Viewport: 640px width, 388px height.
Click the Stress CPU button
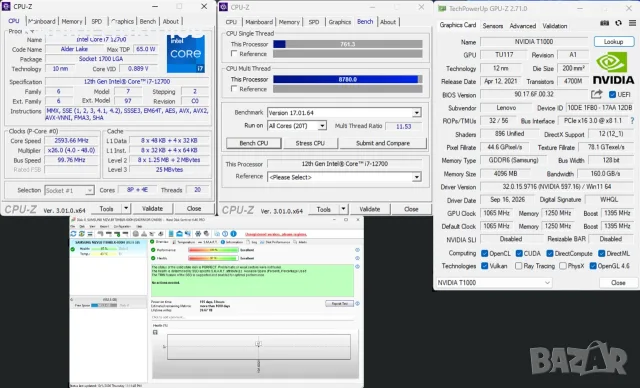pyautogui.click(x=310, y=143)
